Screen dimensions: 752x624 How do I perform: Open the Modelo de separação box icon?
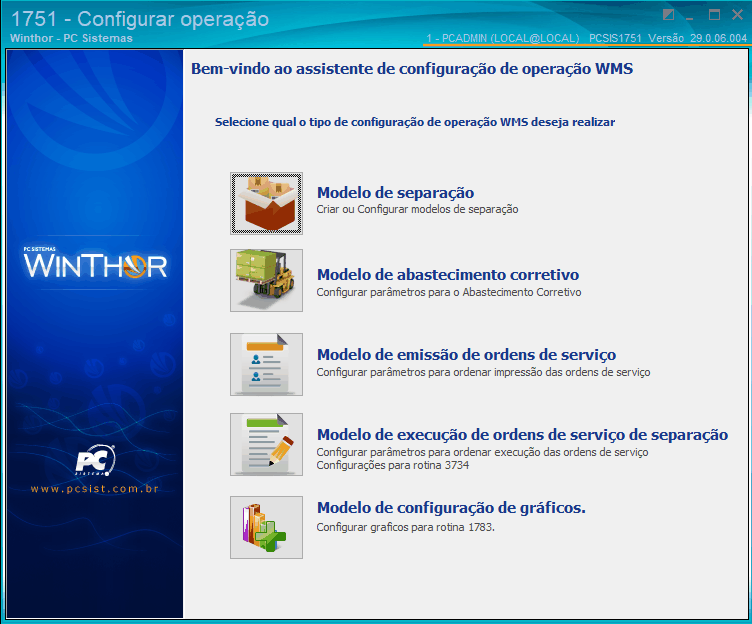[266, 203]
